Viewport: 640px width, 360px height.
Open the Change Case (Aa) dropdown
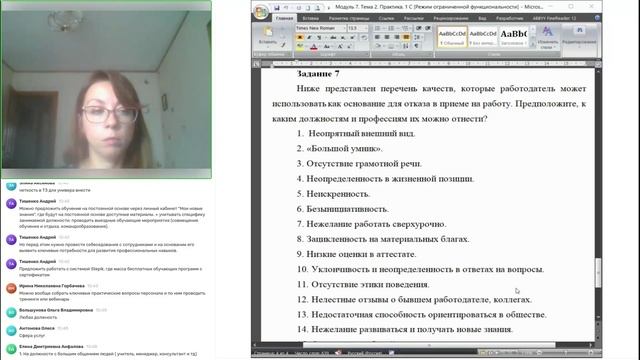pyautogui.click(x=327, y=46)
